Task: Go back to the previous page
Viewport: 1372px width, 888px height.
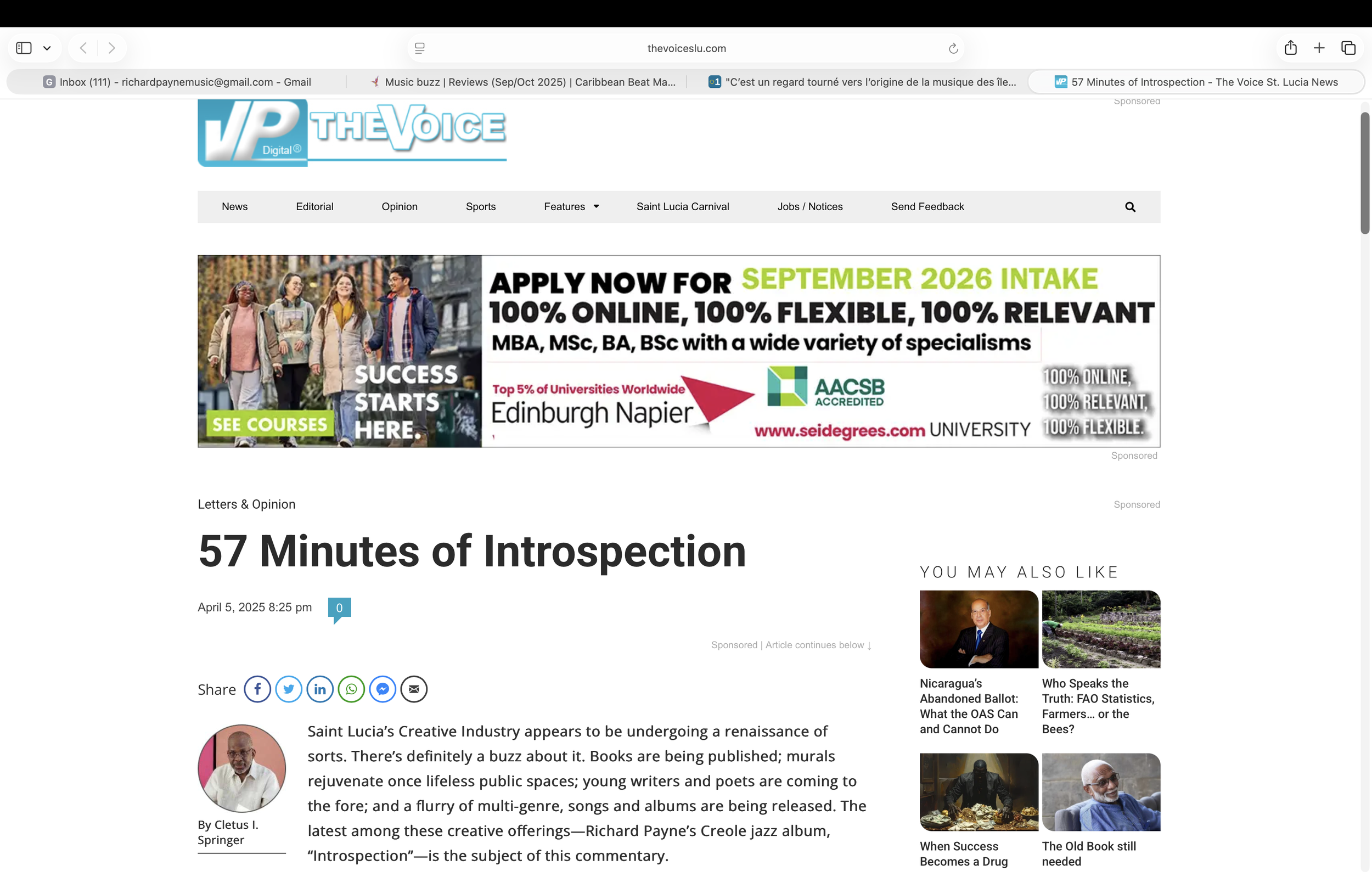Action: click(83, 48)
